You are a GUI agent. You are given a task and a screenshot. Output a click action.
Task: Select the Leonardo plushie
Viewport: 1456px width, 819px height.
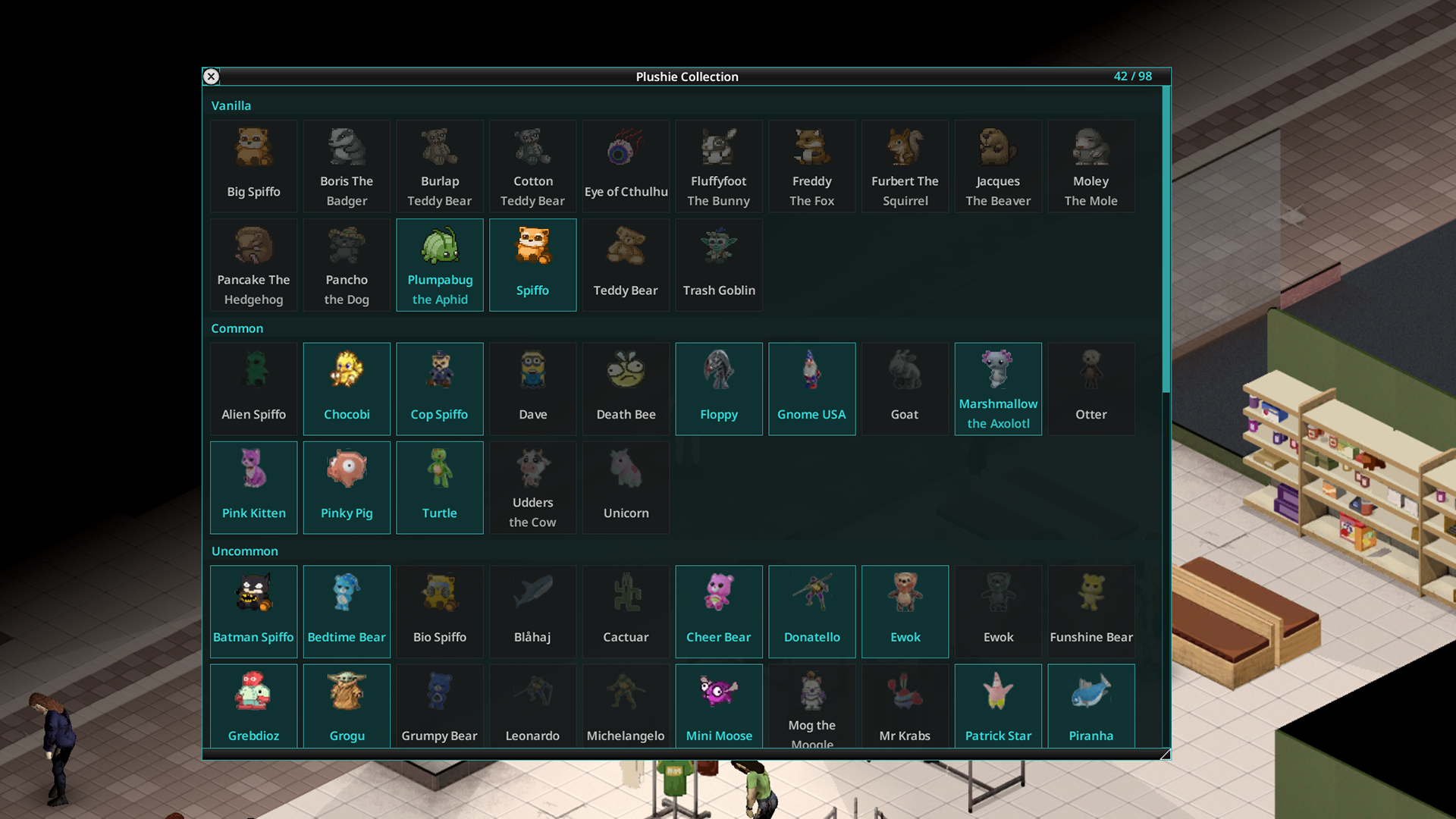click(x=532, y=706)
